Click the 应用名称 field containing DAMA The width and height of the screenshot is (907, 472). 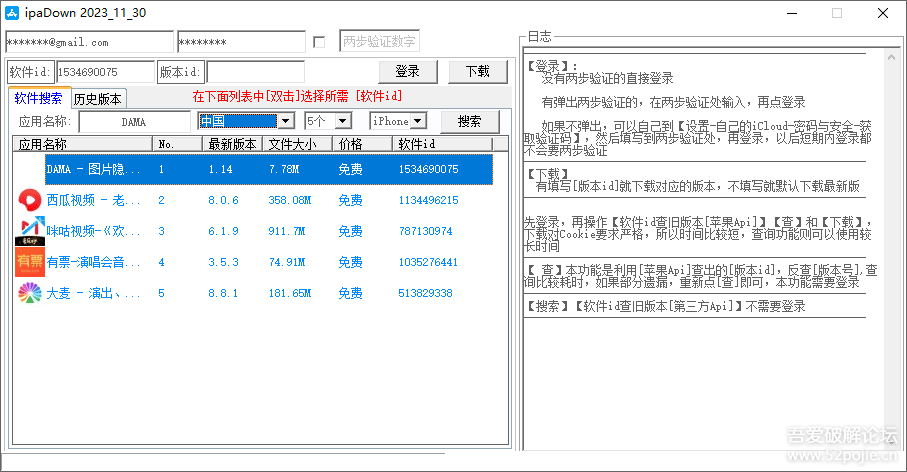[x=133, y=121]
